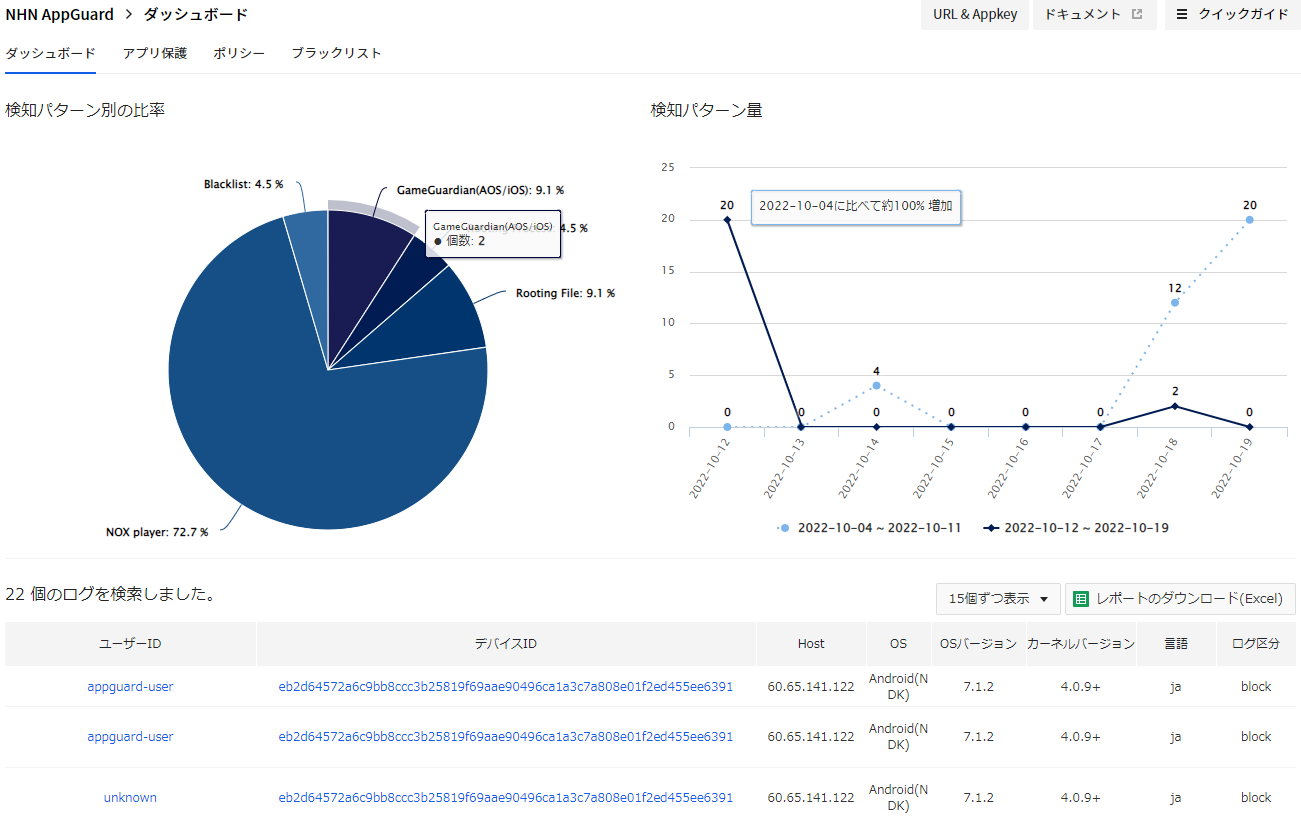Click the Excel spreadsheet icon for report download
The image size is (1301, 817).
1080,598
